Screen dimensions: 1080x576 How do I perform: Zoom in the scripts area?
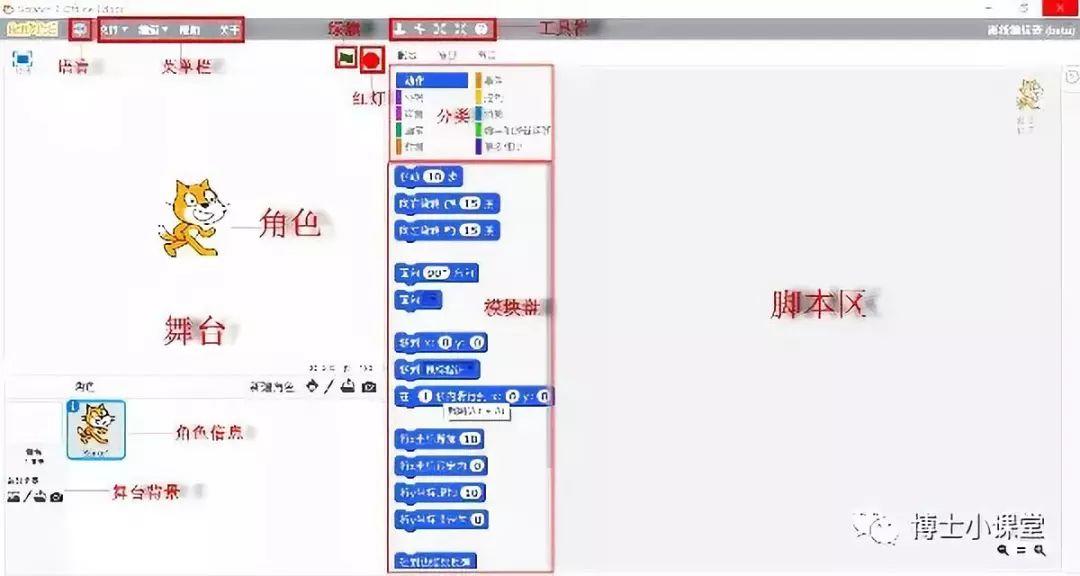(x=1041, y=550)
